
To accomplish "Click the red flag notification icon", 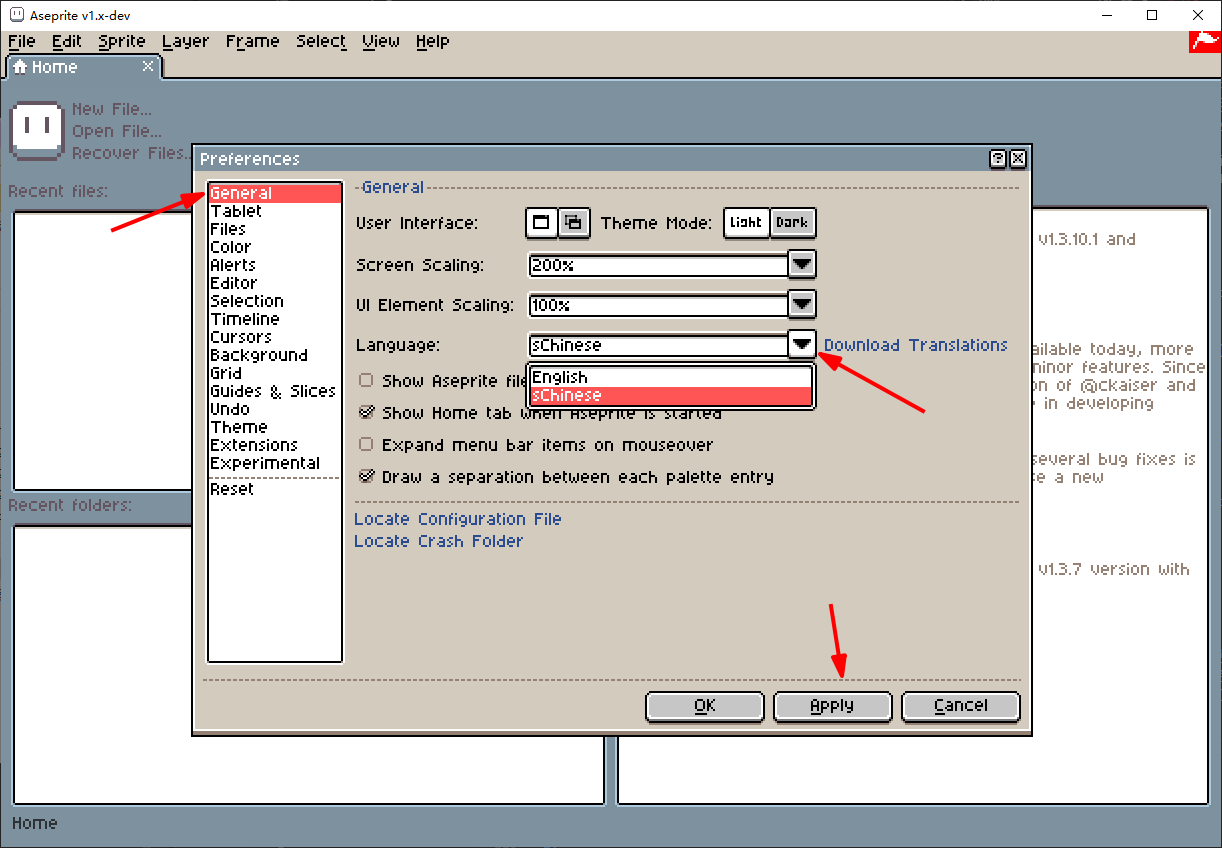I will (x=1204, y=41).
